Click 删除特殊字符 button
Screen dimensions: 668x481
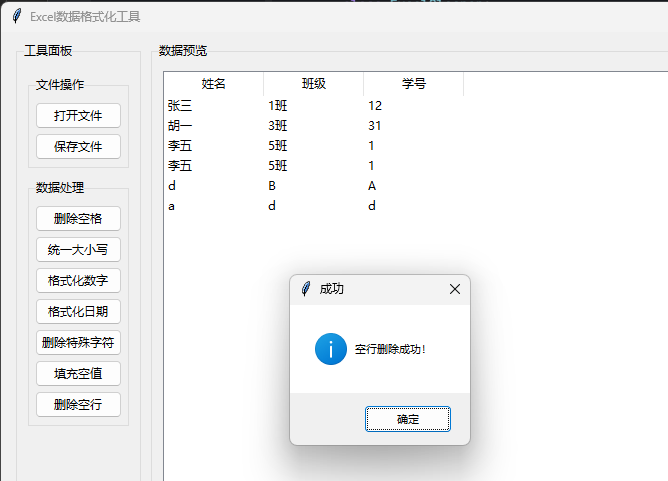[x=78, y=343]
